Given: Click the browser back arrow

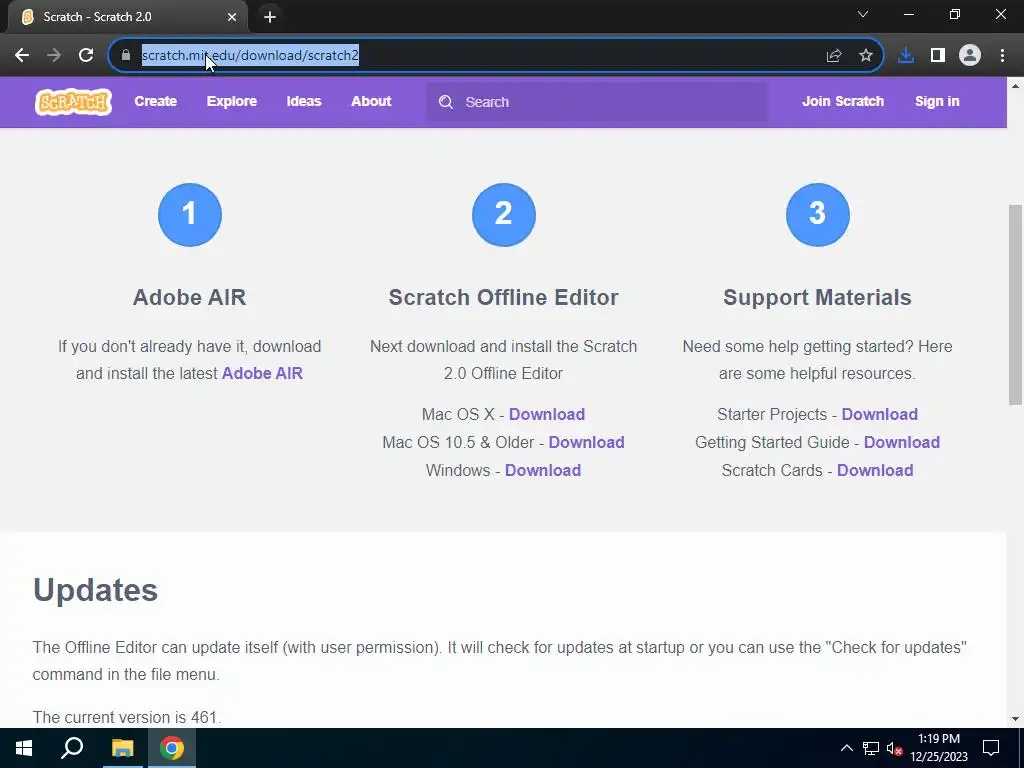Looking at the screenshot, I should (x=22, y=56).
